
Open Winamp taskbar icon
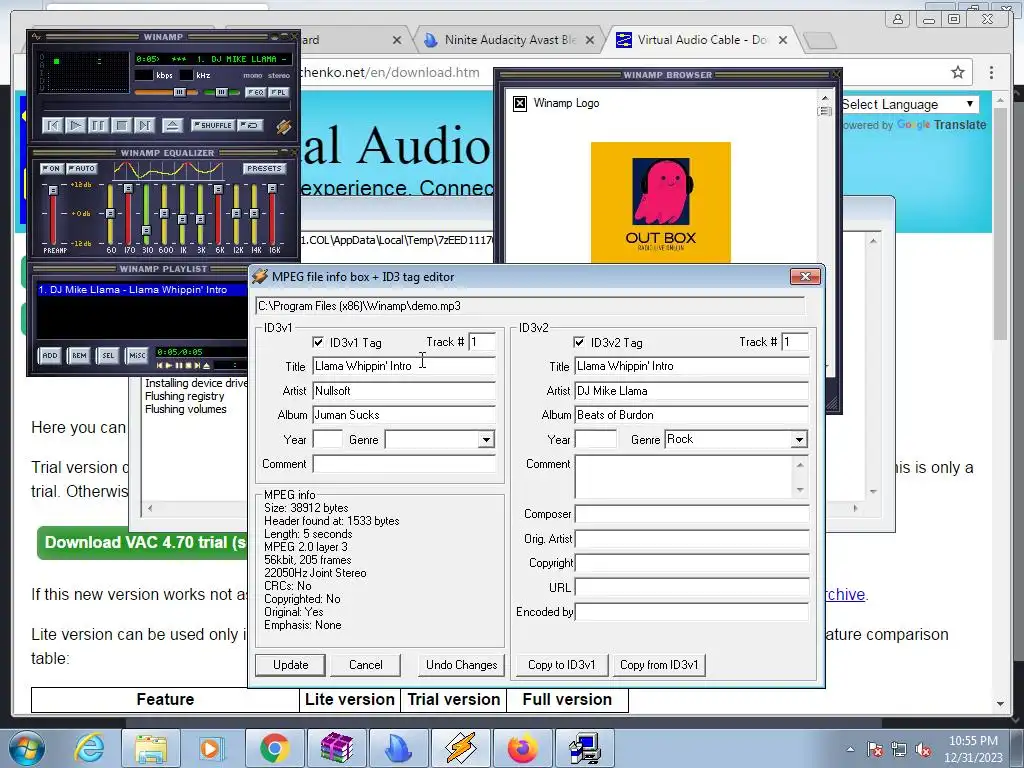(x=460, y=748)
